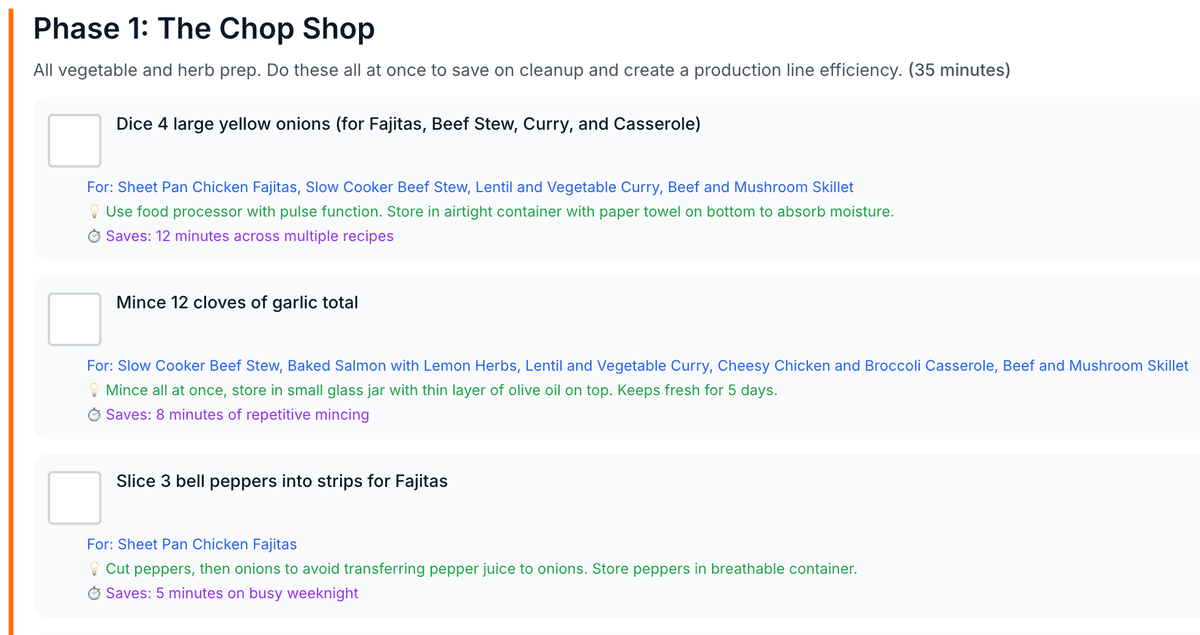The width and height of the screenshot is (1200, 635).
Task: Open the garlic recipe list starting Slow Cooker Beef Stew
Action: coord(637,366)
